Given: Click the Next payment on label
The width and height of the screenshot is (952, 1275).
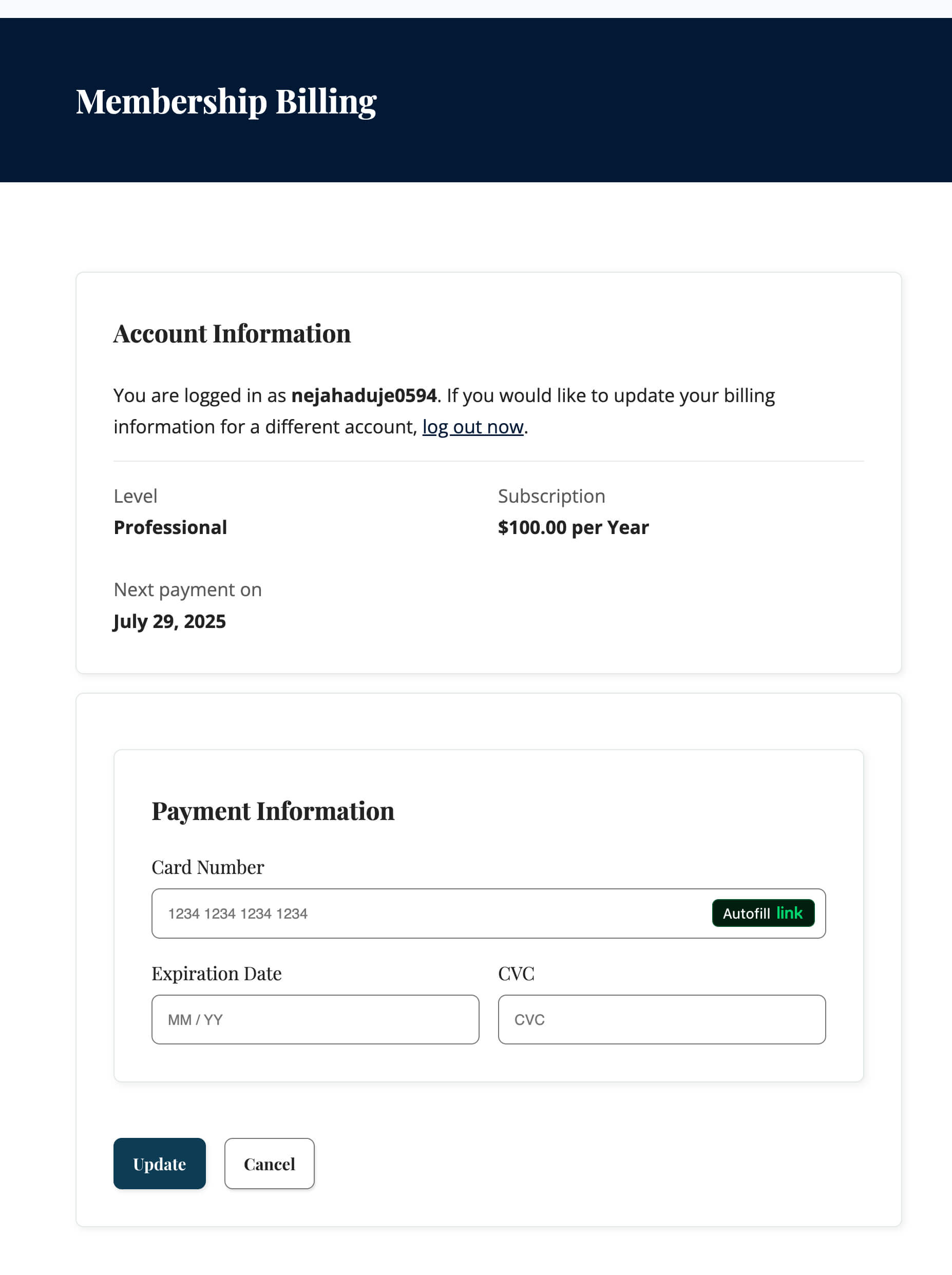Looking at the screenshot, I should [187, 589].
